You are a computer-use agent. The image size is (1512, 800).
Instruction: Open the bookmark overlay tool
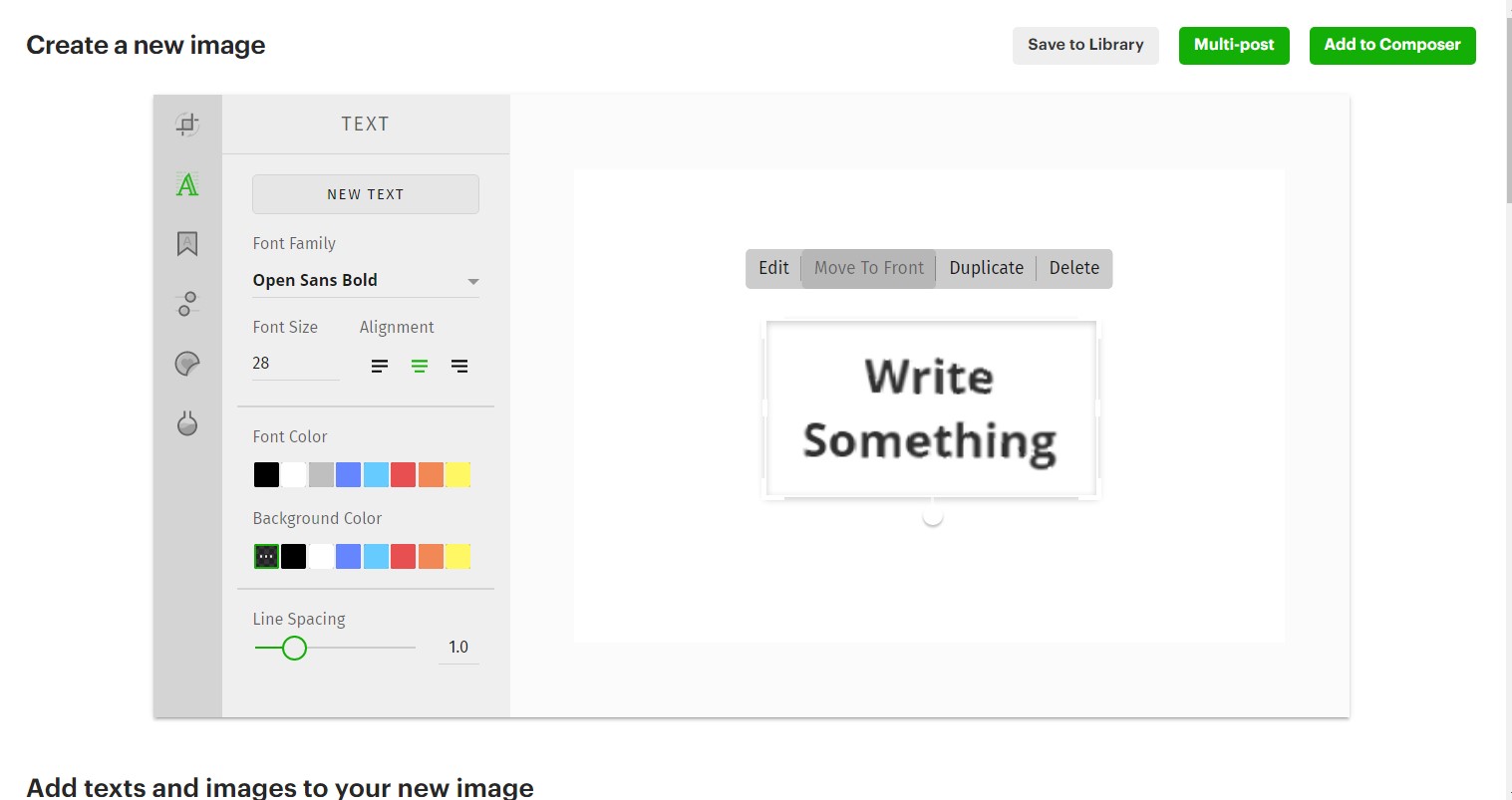pos(187,244)
